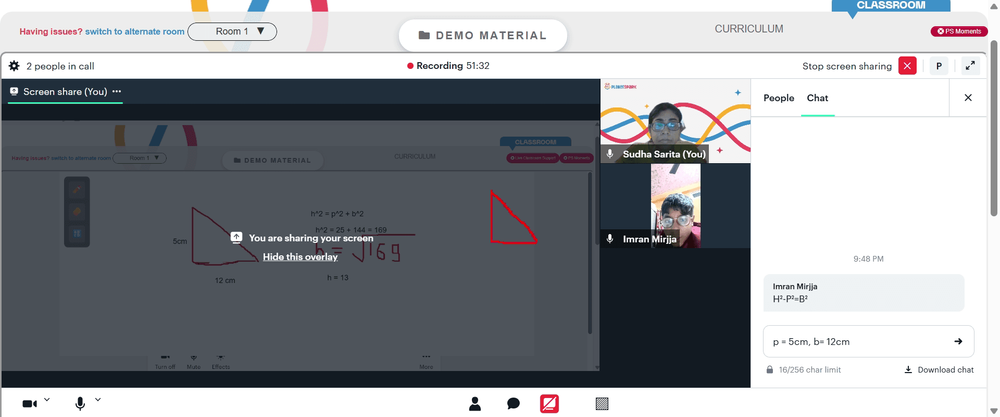Open call settings gear icon
This screenshot has width=1000, height=417.
[14, 66]
